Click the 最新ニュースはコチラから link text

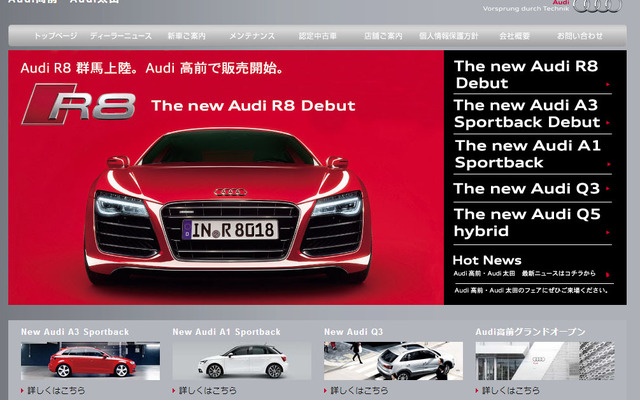(559, 273)
